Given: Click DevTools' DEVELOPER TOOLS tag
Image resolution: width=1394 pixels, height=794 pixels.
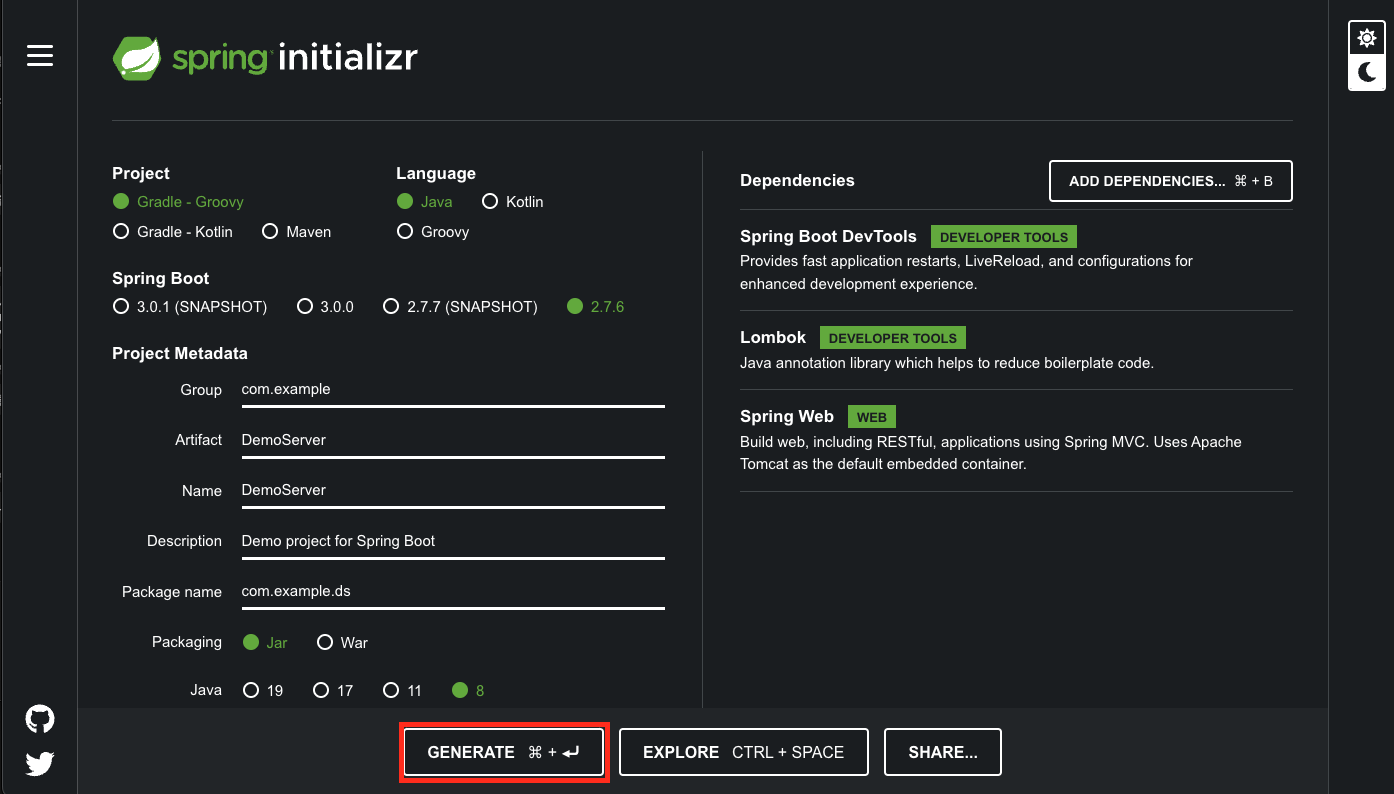Looking at the screenshot, I should 1004,237.
